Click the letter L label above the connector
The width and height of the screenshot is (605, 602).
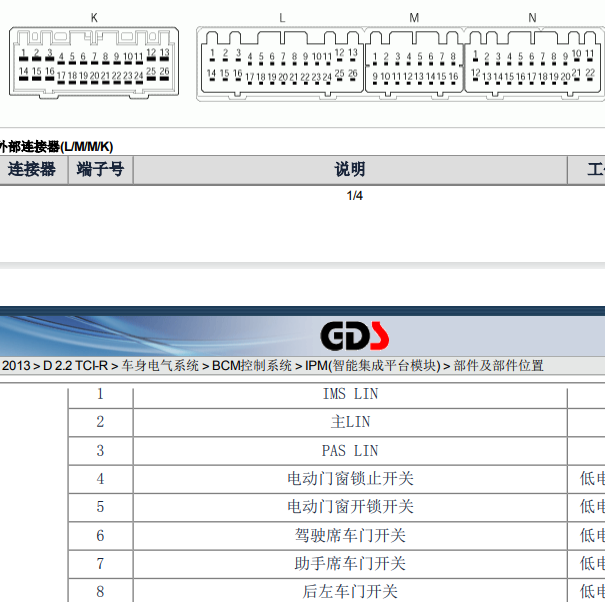pos(282,18)
